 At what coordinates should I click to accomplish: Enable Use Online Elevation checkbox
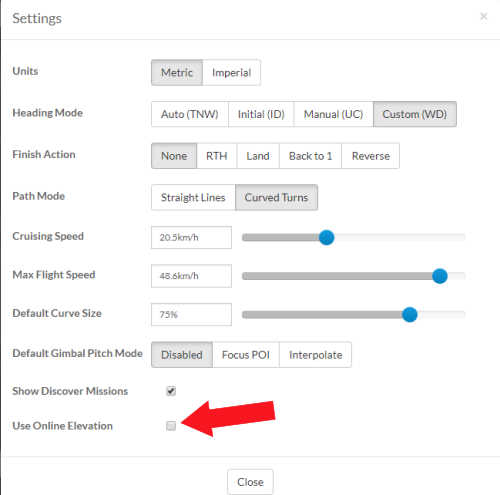(171, 426)
